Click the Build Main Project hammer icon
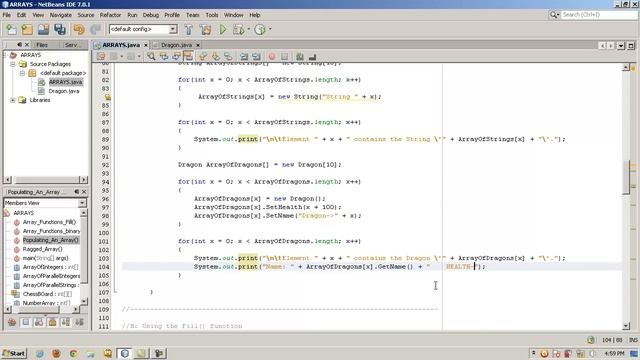The width and height of the screenshot is (640, 360). coord(188,29)
